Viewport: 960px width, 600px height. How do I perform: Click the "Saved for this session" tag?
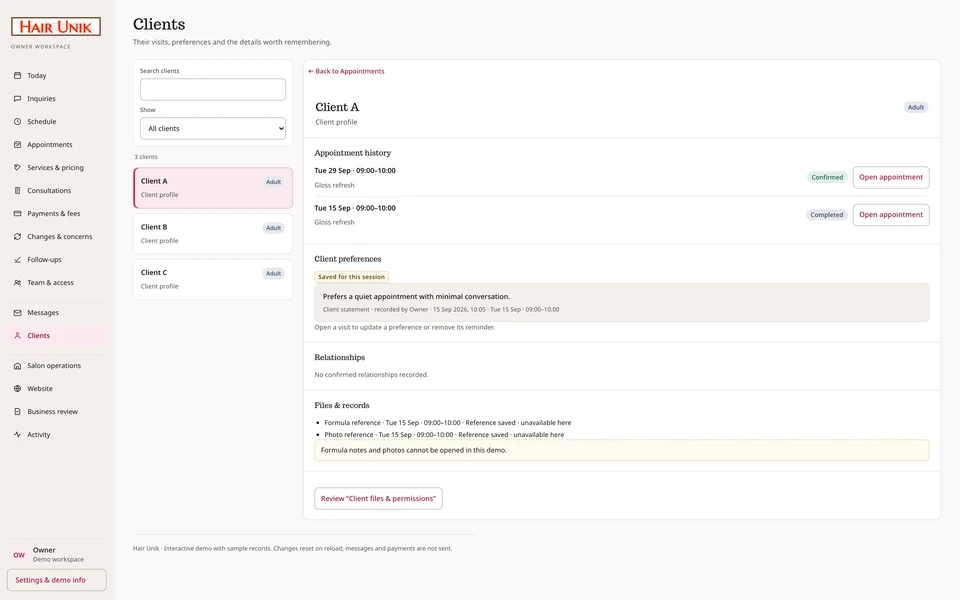pyautogui.click(x=351, y=277)
